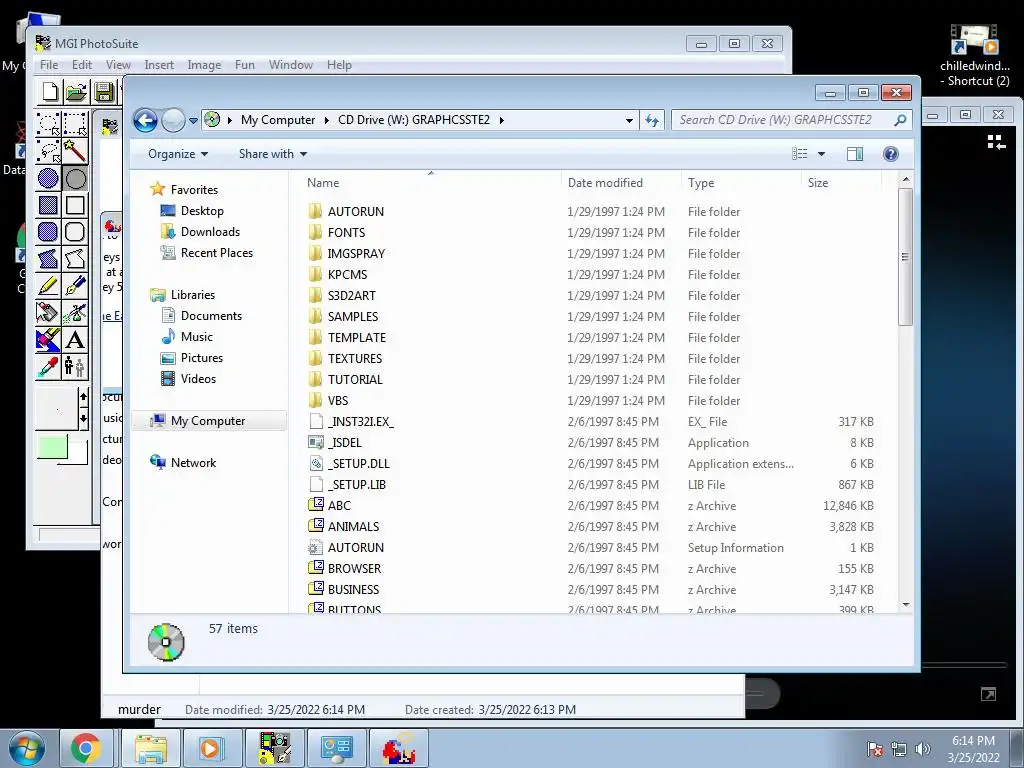Open Google Chrome from the taskbar

pos(86,748)
